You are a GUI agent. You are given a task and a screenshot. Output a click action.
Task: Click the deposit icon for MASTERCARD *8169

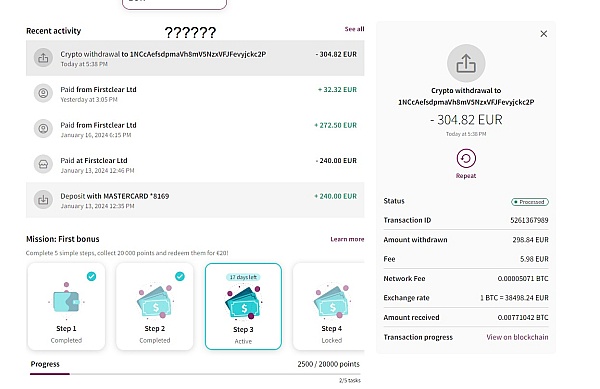point(43,200)
